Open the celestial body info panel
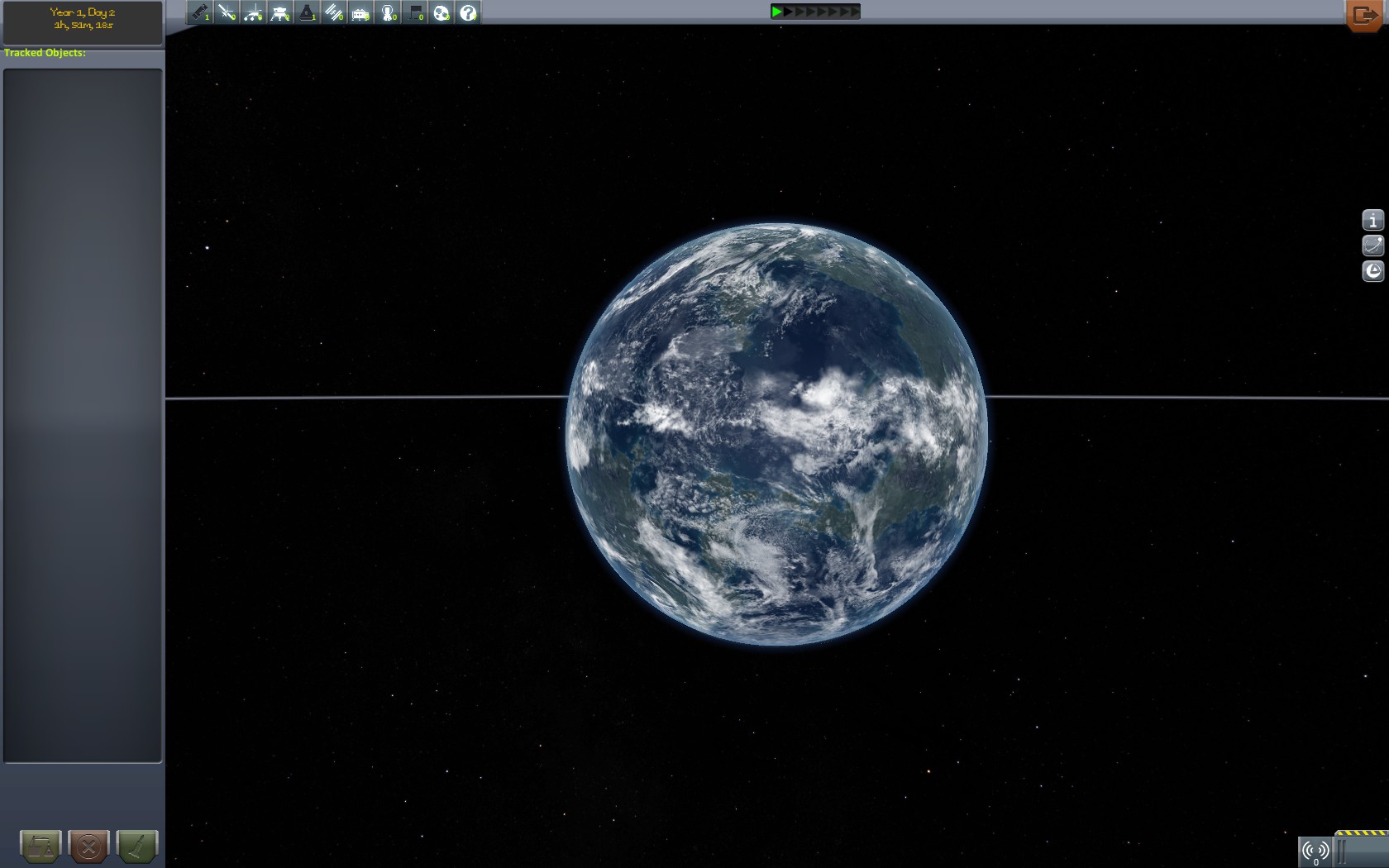 coord(1372,220)
